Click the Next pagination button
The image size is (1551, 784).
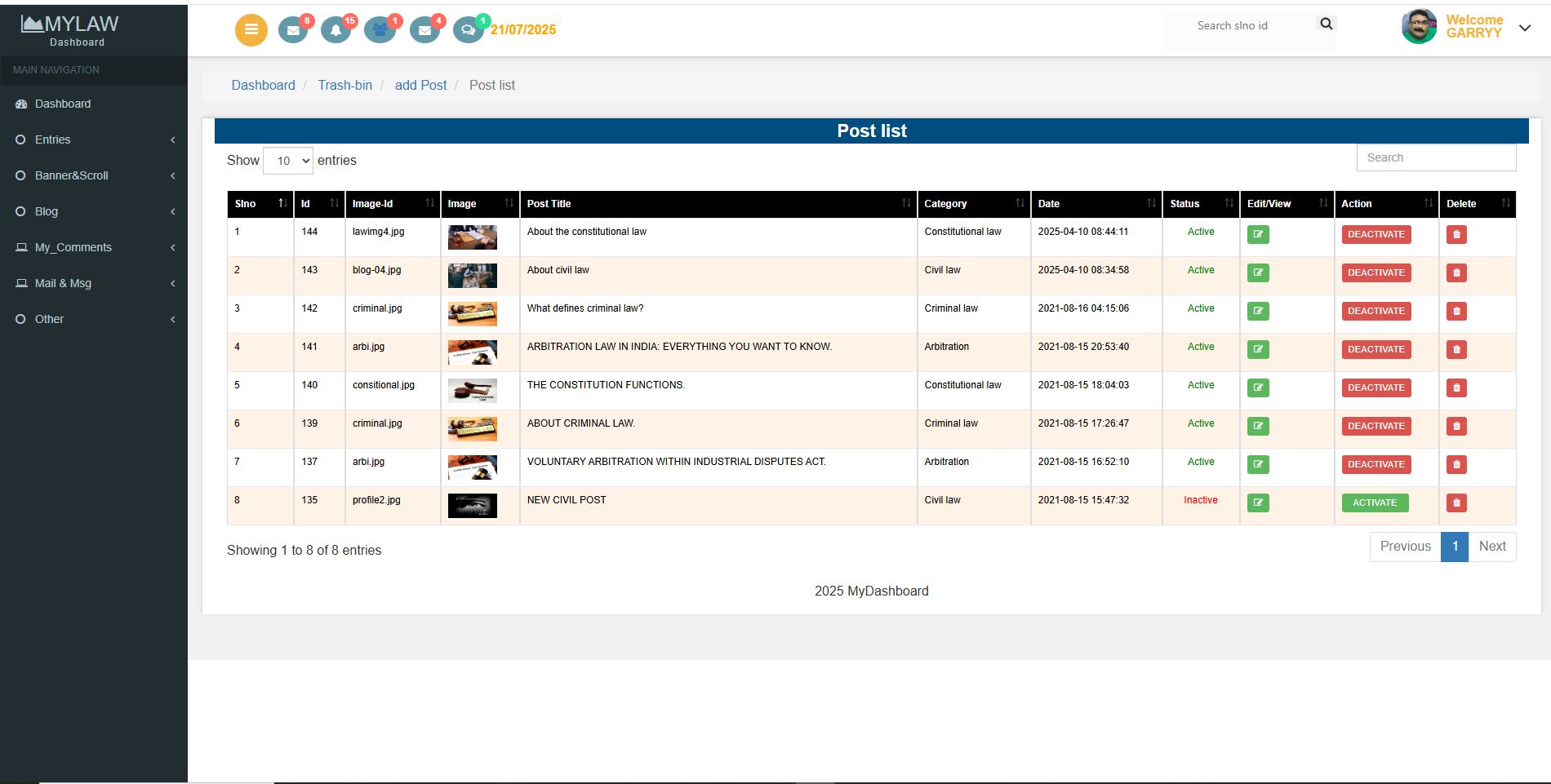[x=1492, y=547]
